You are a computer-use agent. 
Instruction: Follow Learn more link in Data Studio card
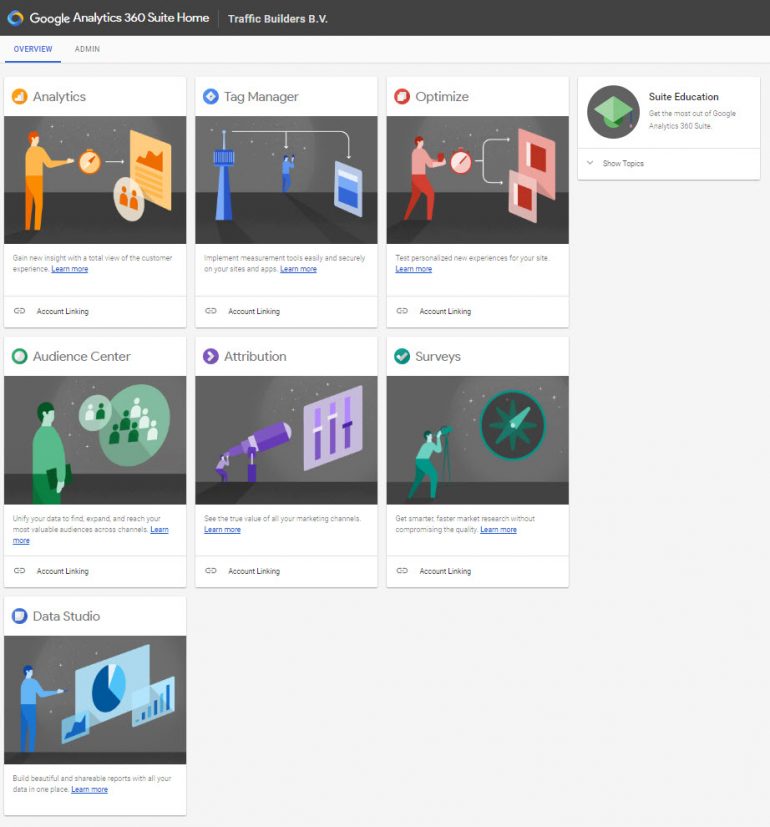point(90,790)
